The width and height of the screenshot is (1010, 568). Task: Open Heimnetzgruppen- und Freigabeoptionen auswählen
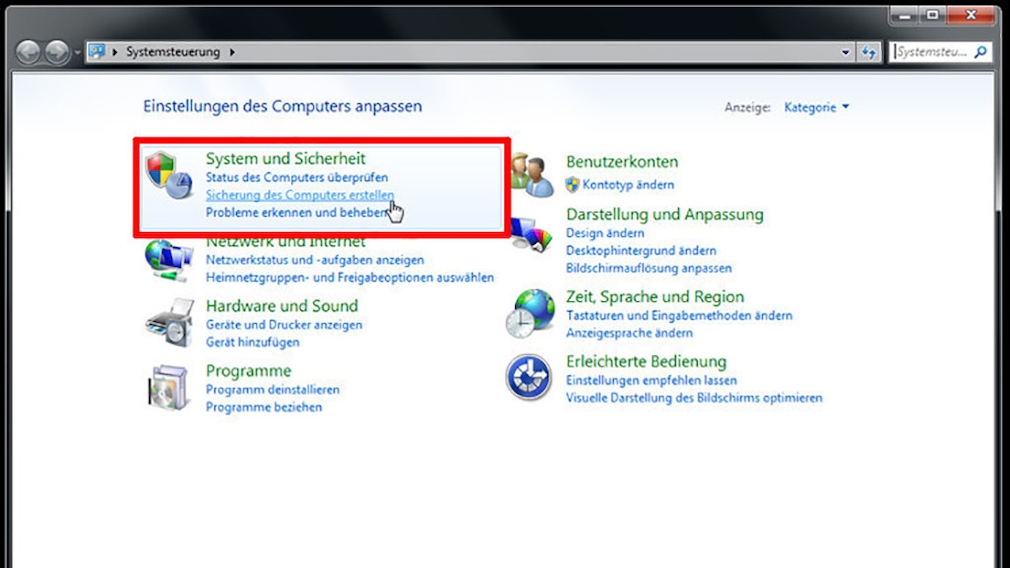coord(350,278)
